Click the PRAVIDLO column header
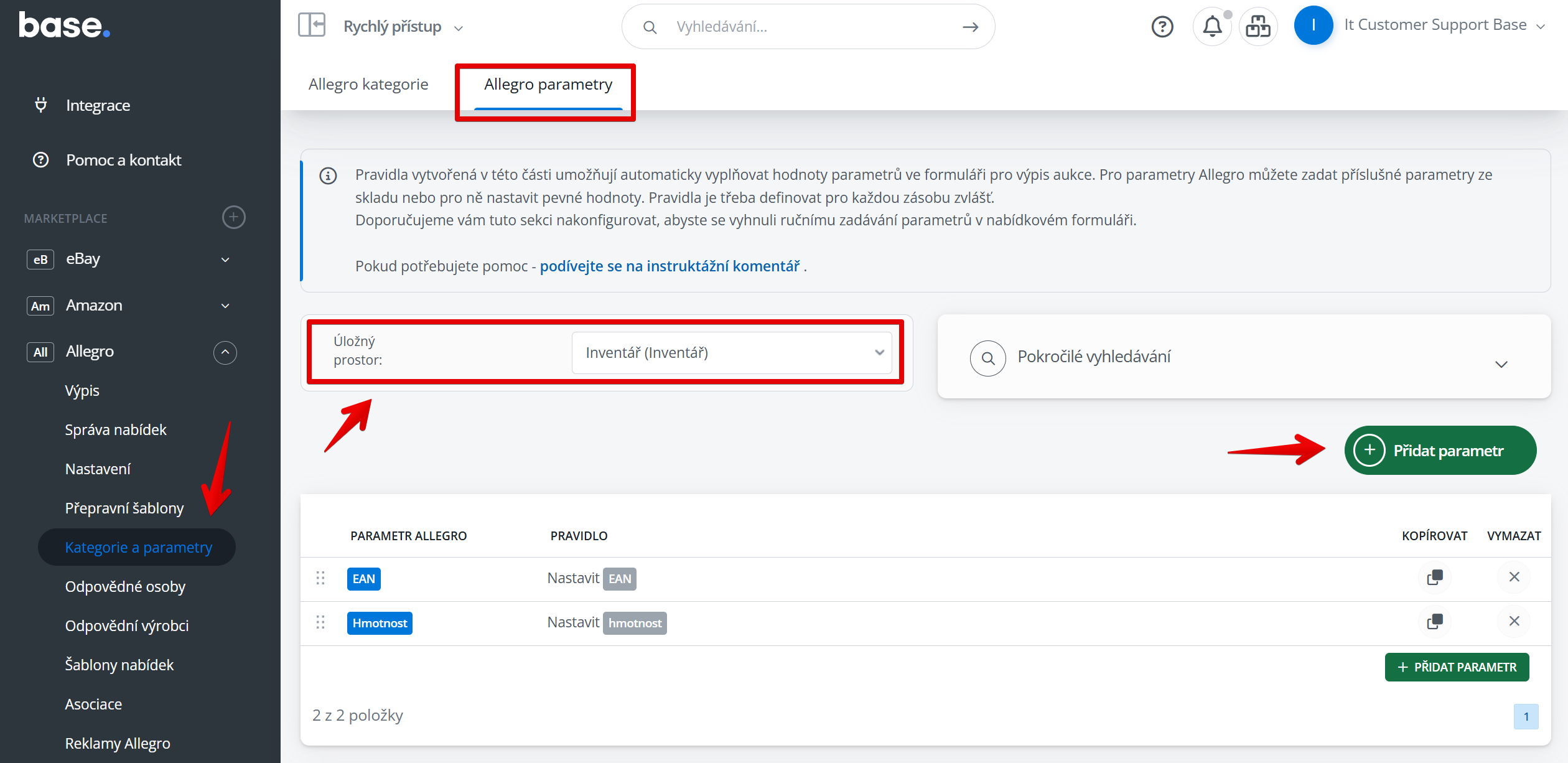 point(579,536)
